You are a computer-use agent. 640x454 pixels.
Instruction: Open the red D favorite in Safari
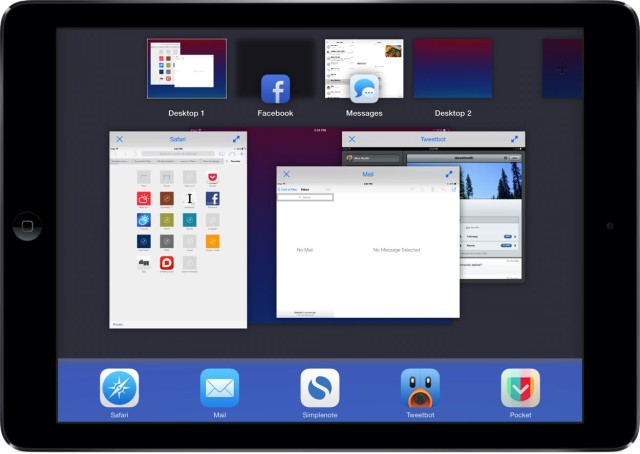coord(167,263)
